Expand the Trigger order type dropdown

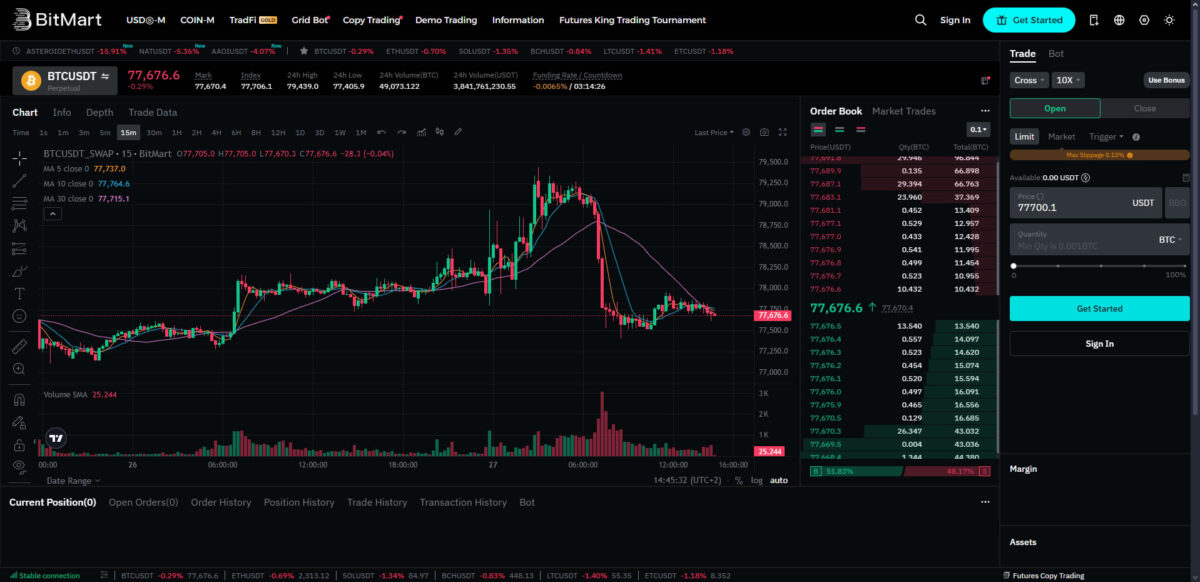1106,137
